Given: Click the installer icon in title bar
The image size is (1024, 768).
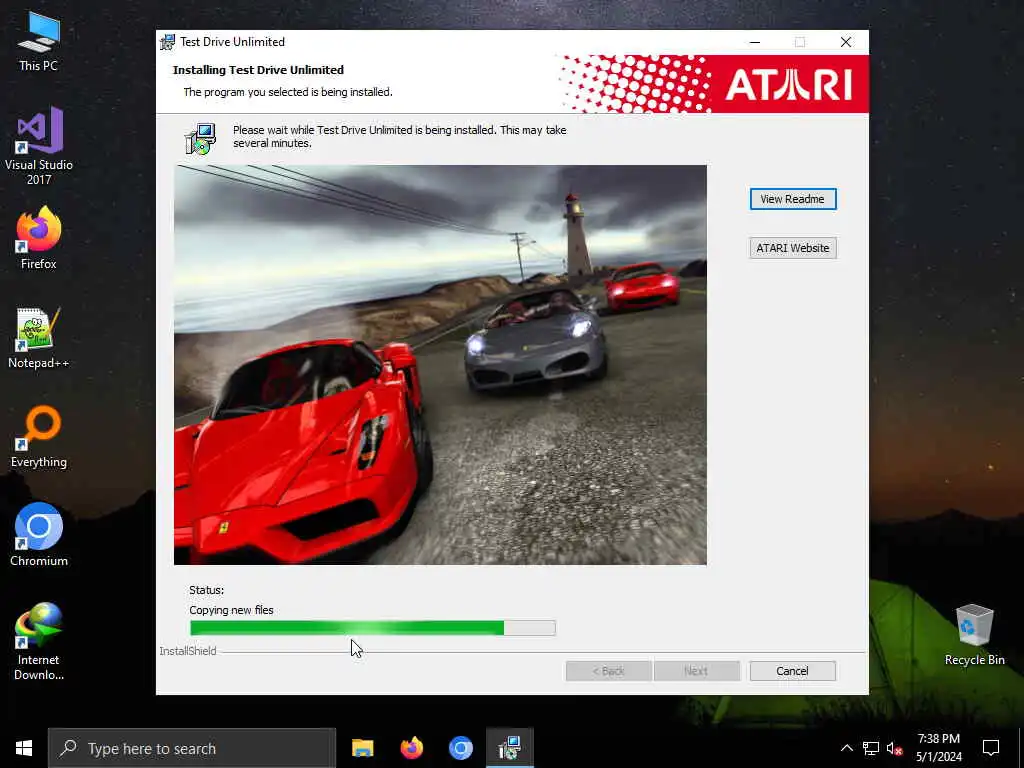Looking at the screenshot, I should (168, 42).
